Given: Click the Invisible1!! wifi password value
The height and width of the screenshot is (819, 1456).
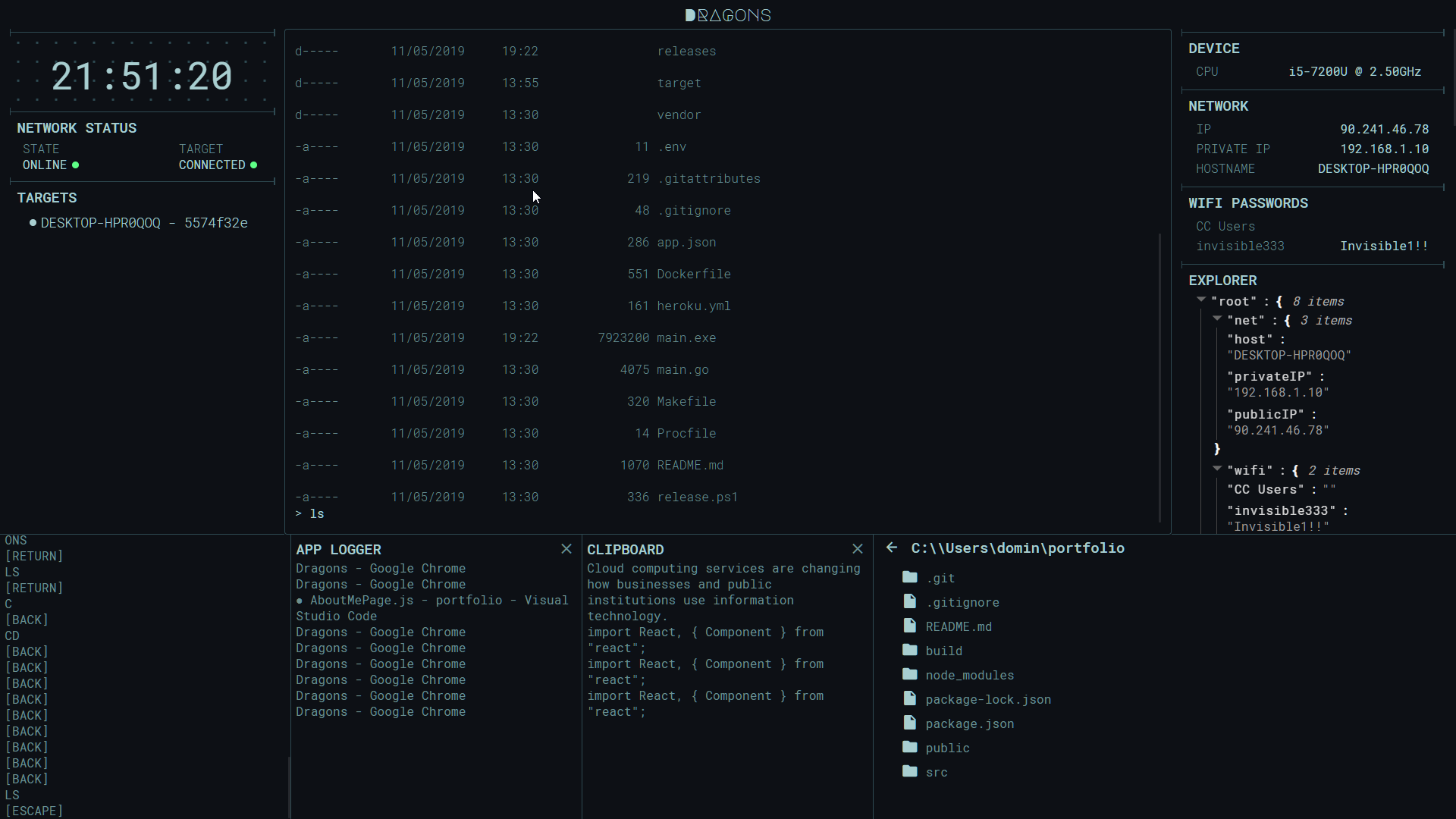Looking at the screenshot, I should (x=1384, y=246).
